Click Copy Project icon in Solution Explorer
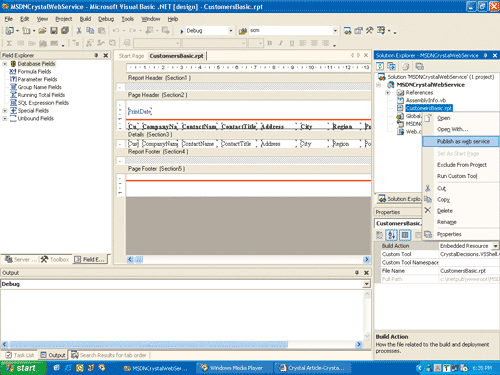Image resolution: width=500 pixels, height=375 pixels. 391,66
